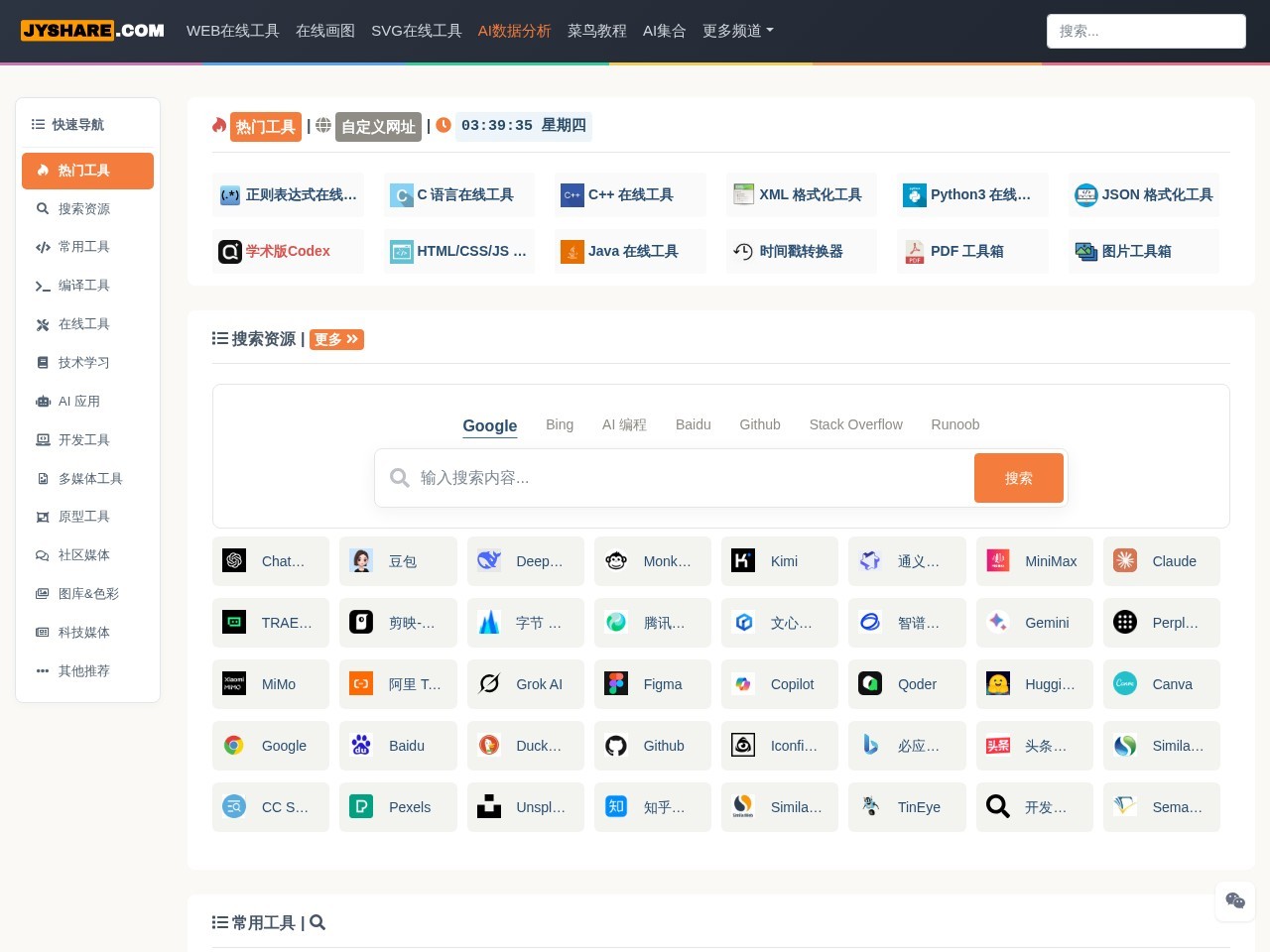
Task: Open the DuckDuckGo shortcut tile
Action: pyautogui.click(x=525, y=746)
